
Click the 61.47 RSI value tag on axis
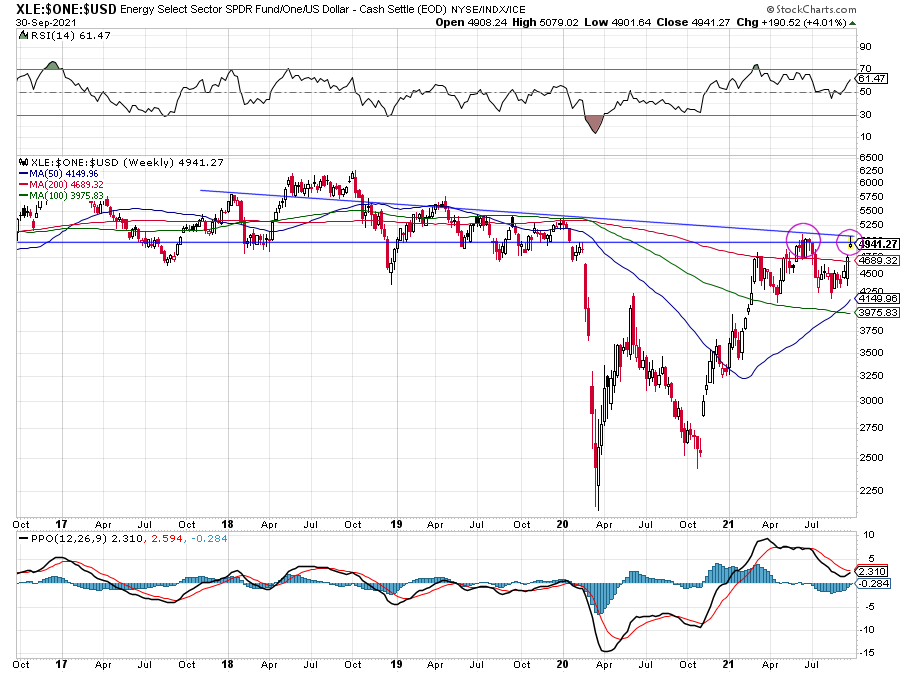click(x=871, y=79)
